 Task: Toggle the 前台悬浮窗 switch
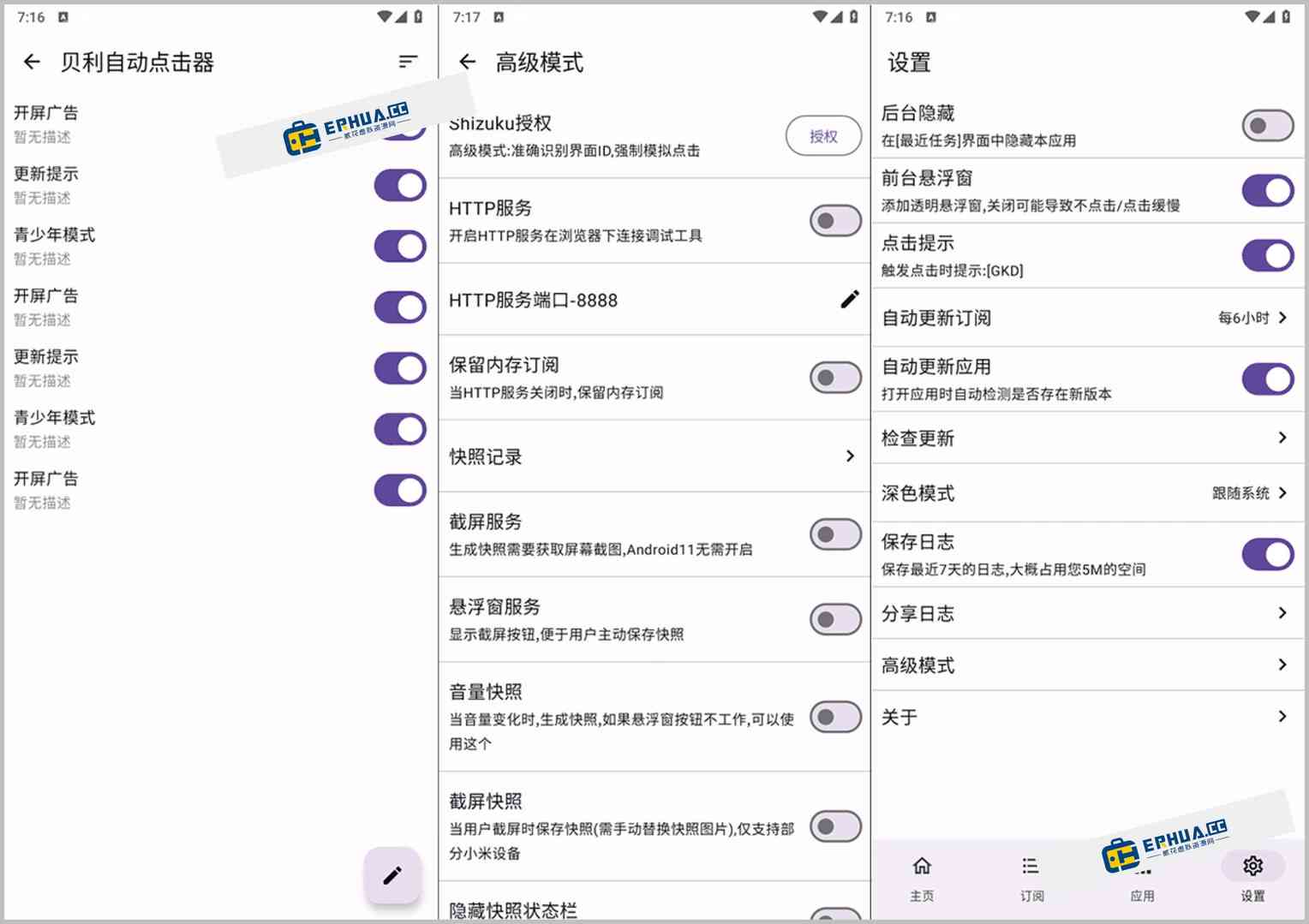point(1268,190)
